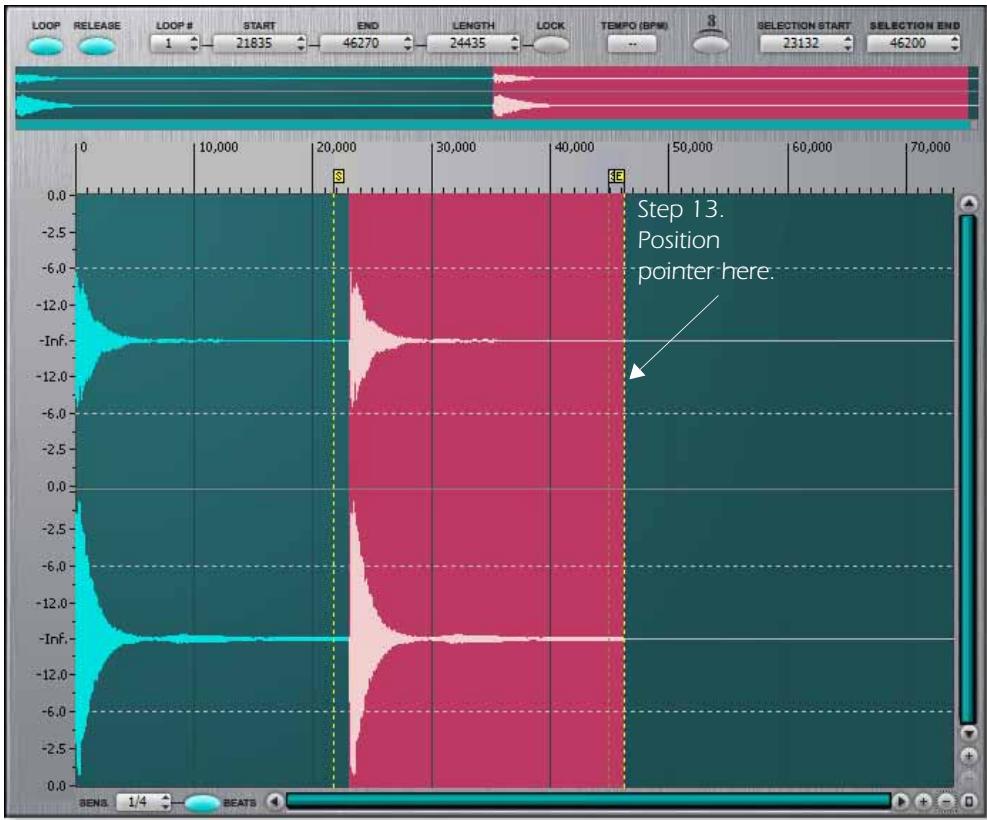987x820 pixels.
Task: Click the zoom out minus icon
Action: click(x=946, y=799)
